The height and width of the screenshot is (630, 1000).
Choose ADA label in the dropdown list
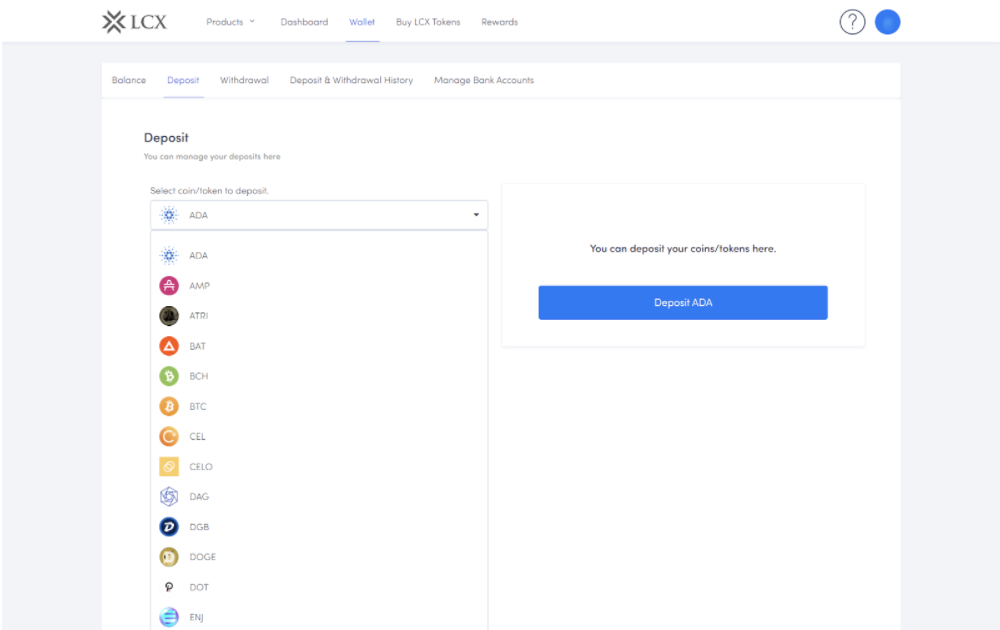[198, 256]
